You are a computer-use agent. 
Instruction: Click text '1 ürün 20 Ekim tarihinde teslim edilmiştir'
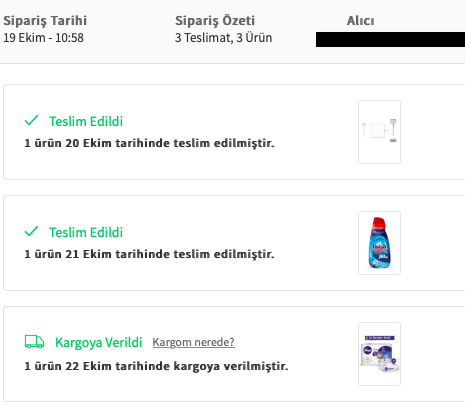149,143
